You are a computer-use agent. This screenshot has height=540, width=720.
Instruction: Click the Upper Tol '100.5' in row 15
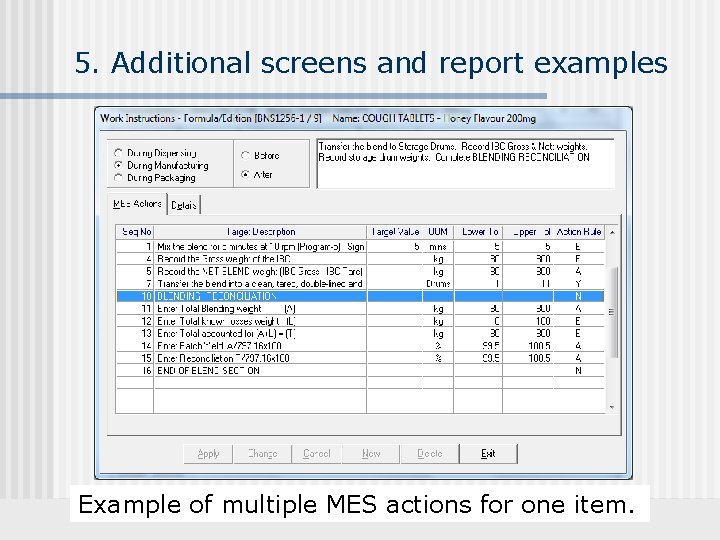coord(528,358)
